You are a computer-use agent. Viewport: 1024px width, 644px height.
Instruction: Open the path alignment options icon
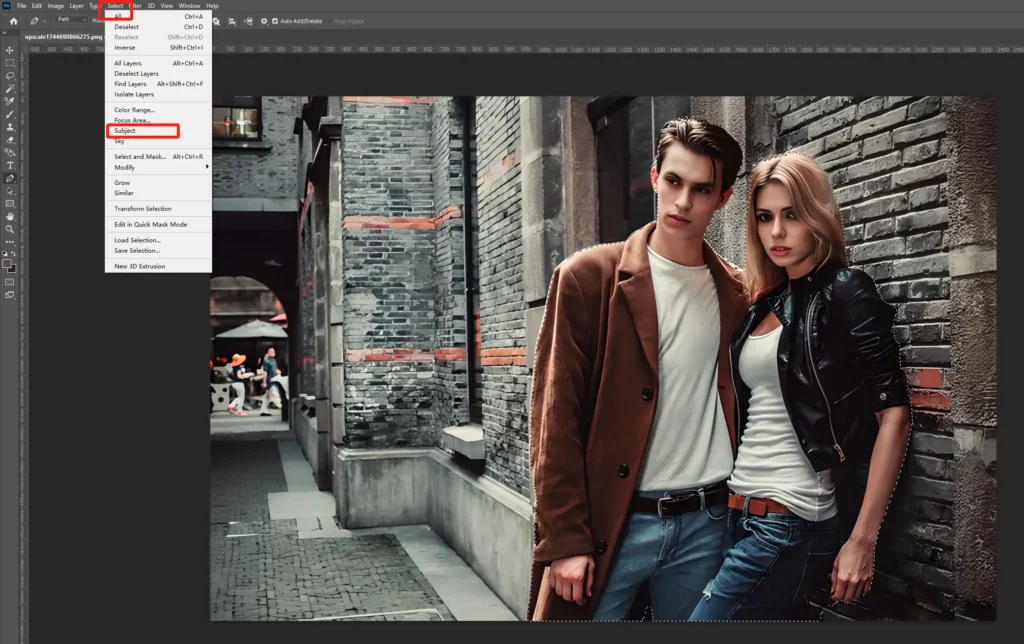(x=232, y=21)
